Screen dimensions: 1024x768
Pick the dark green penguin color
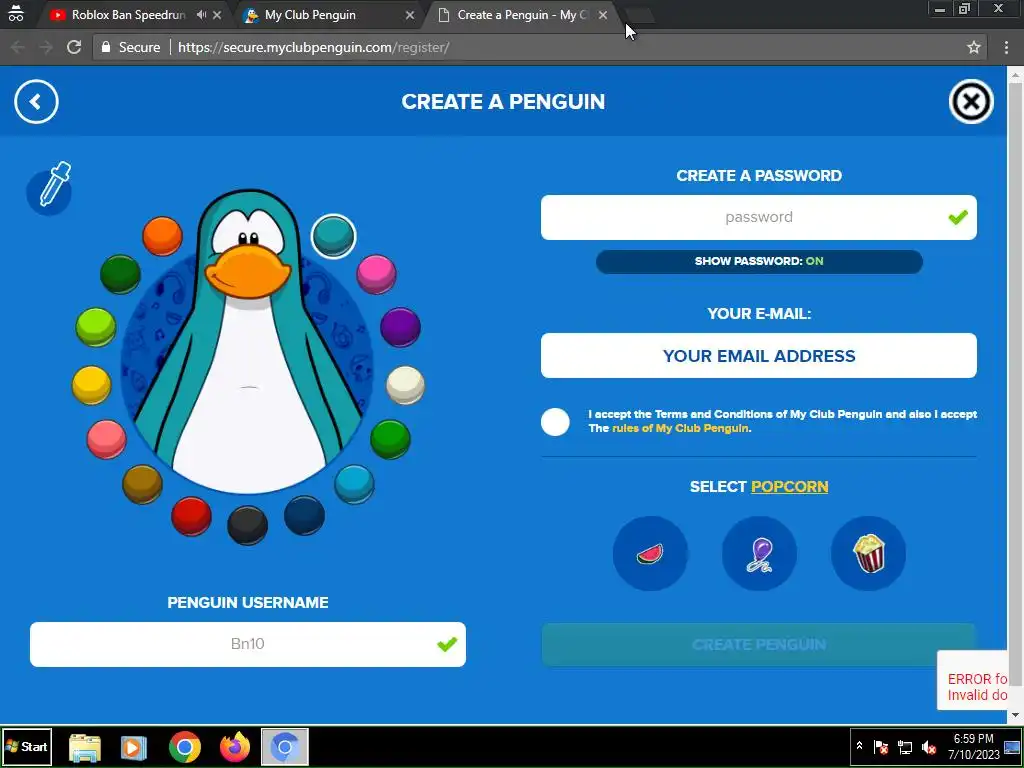(120, 274)
